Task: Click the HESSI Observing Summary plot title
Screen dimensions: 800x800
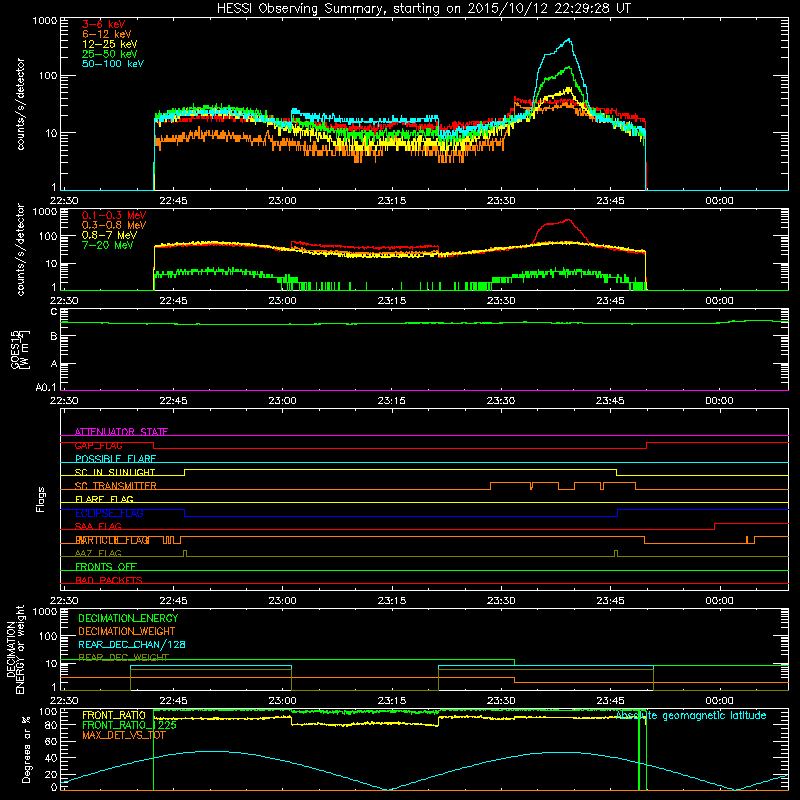Action: pyautogui.click(x=424, y=9)
